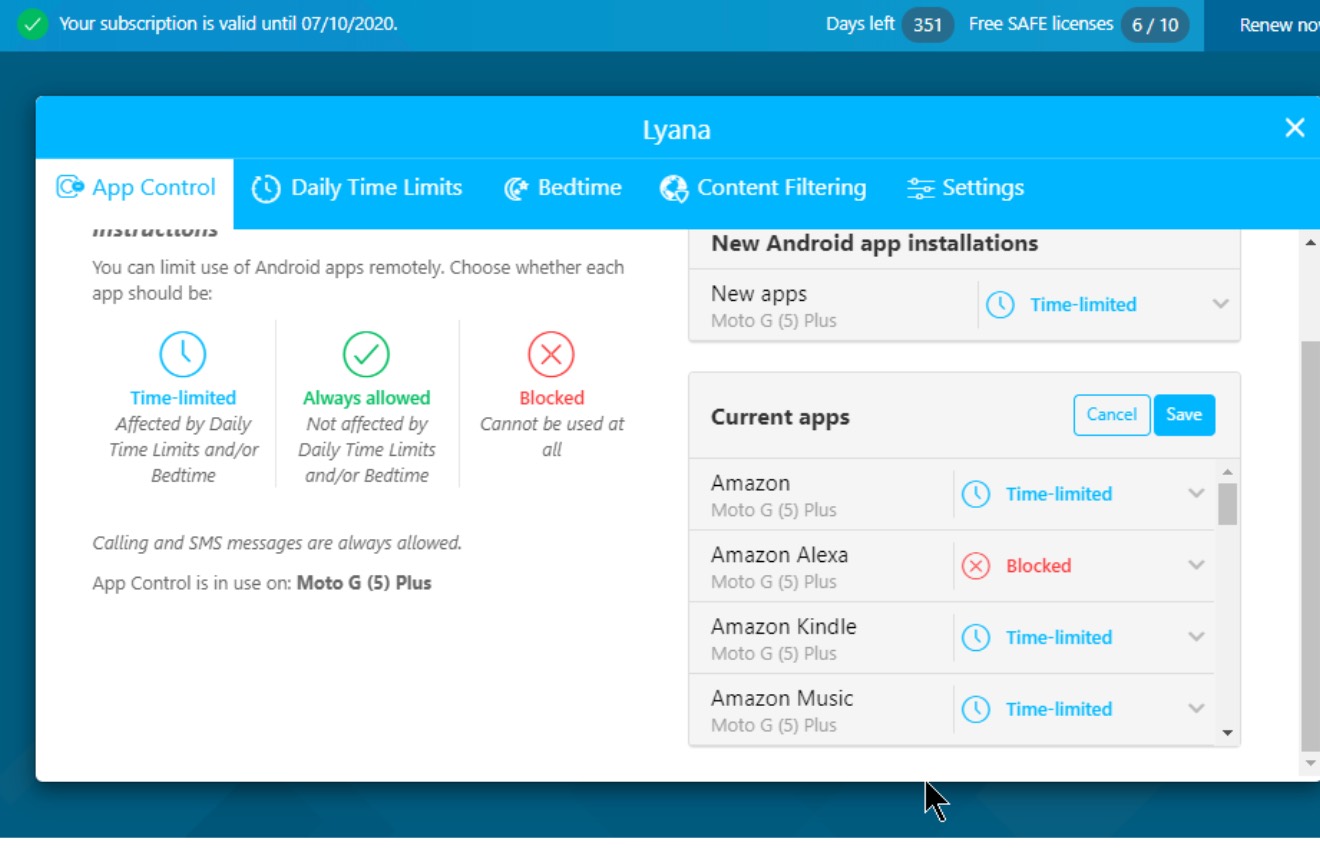
Task: Open the Bedtime tab
Action: coord(563,188)
